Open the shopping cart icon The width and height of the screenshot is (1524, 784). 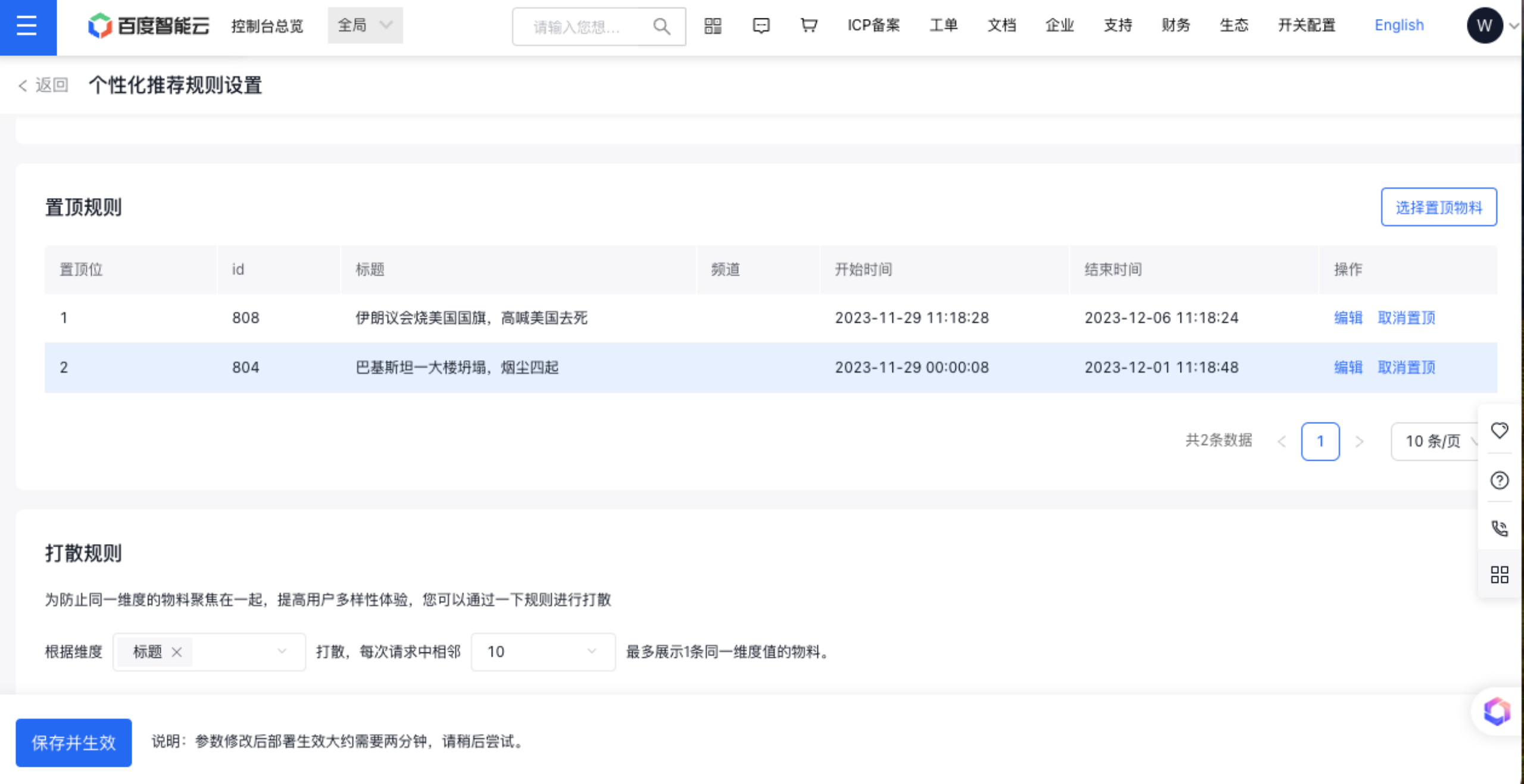pyautogui.click(x=808, y=26)
